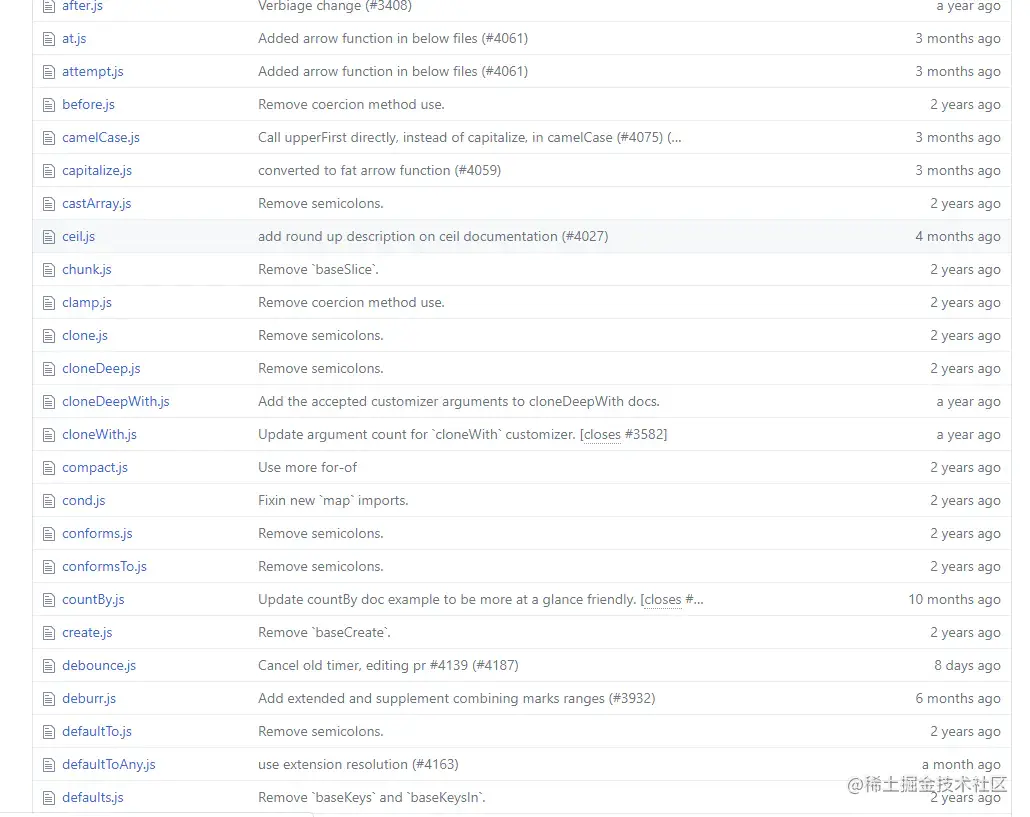Open the at.js file
1030x817 pixels.
74,39
